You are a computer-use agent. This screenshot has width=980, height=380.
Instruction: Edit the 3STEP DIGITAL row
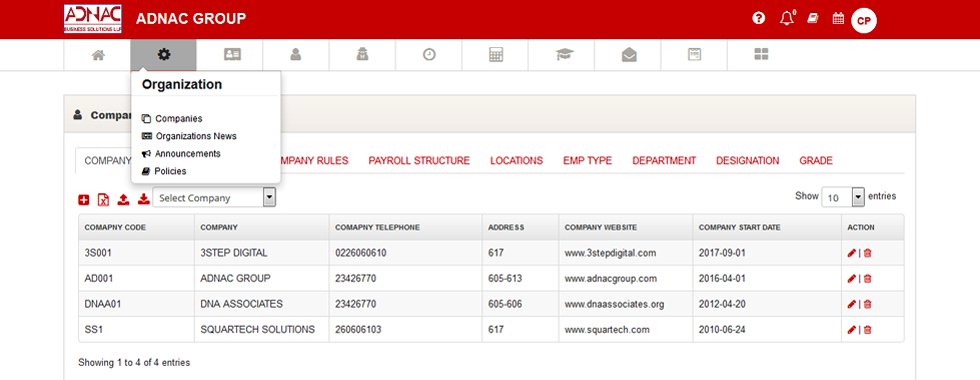[851, 253]
